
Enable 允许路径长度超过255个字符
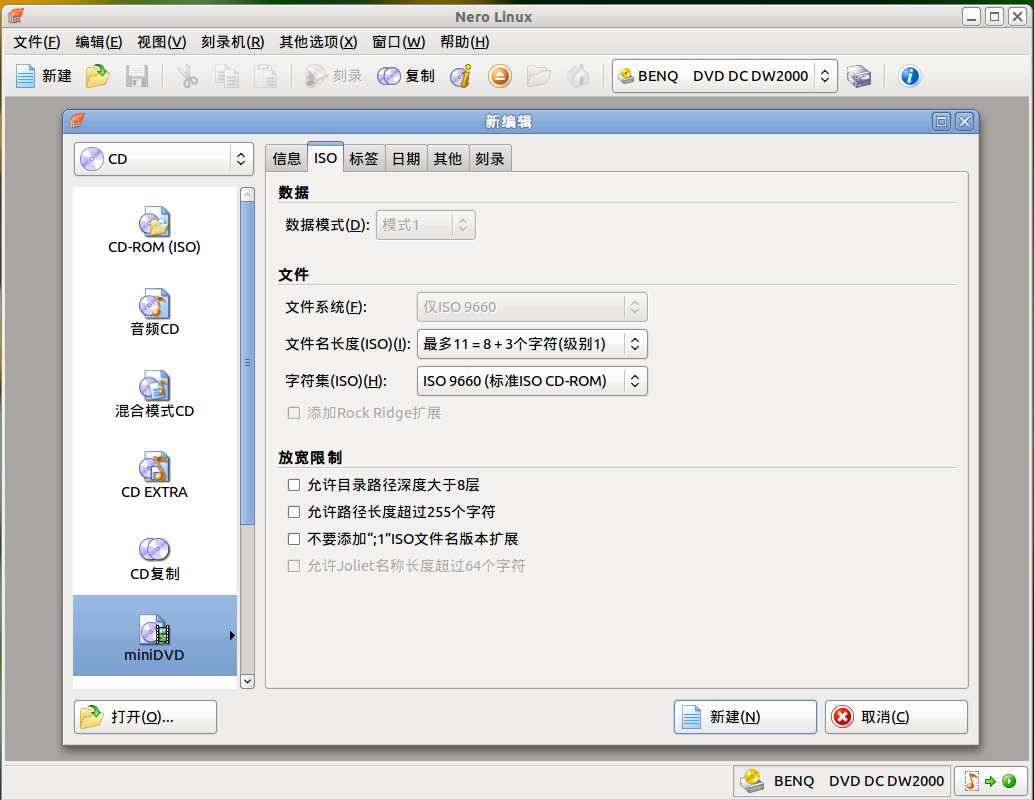[294, 512]
